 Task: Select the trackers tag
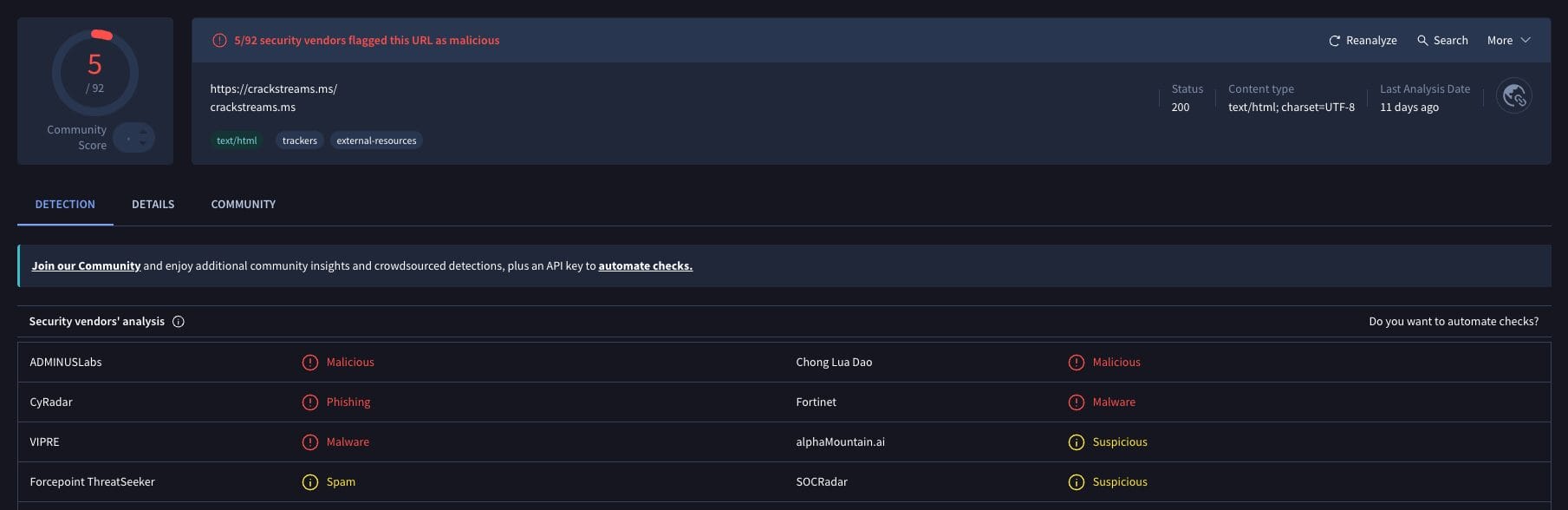[300, 141]
